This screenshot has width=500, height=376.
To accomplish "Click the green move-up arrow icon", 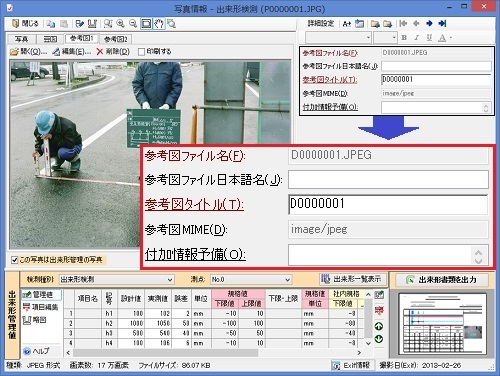I will coord(379,326).
